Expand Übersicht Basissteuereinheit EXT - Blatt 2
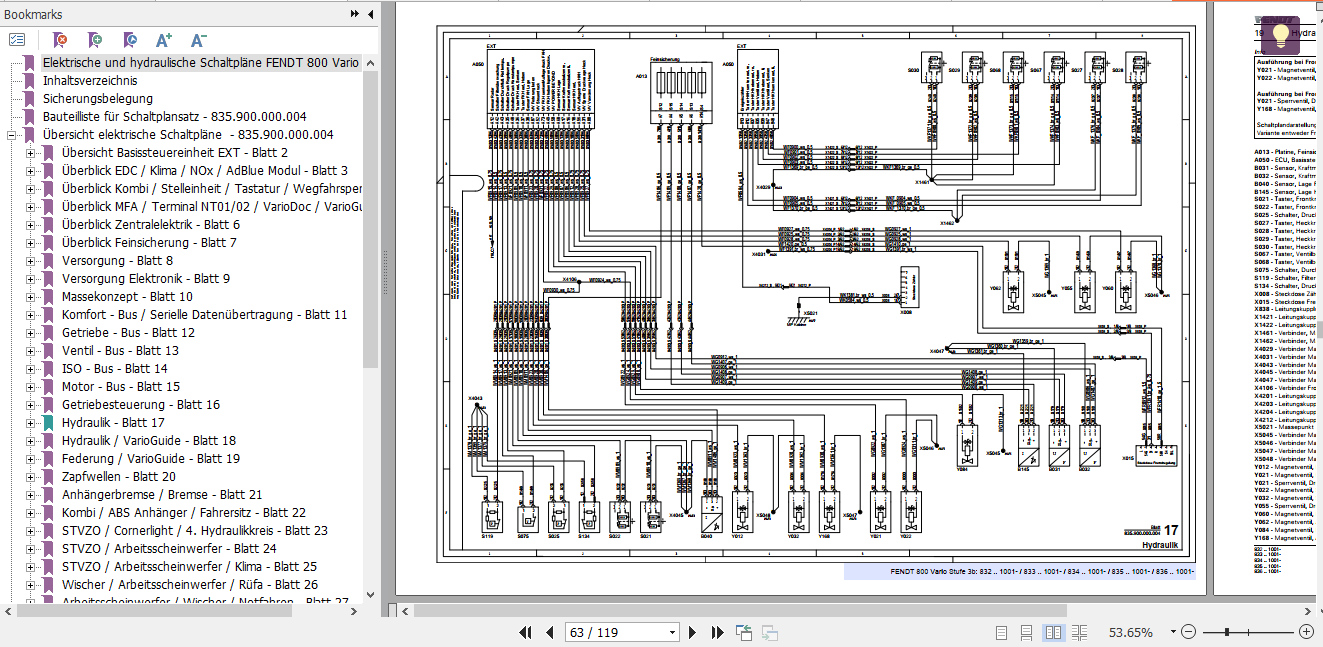 coord(30,153)
